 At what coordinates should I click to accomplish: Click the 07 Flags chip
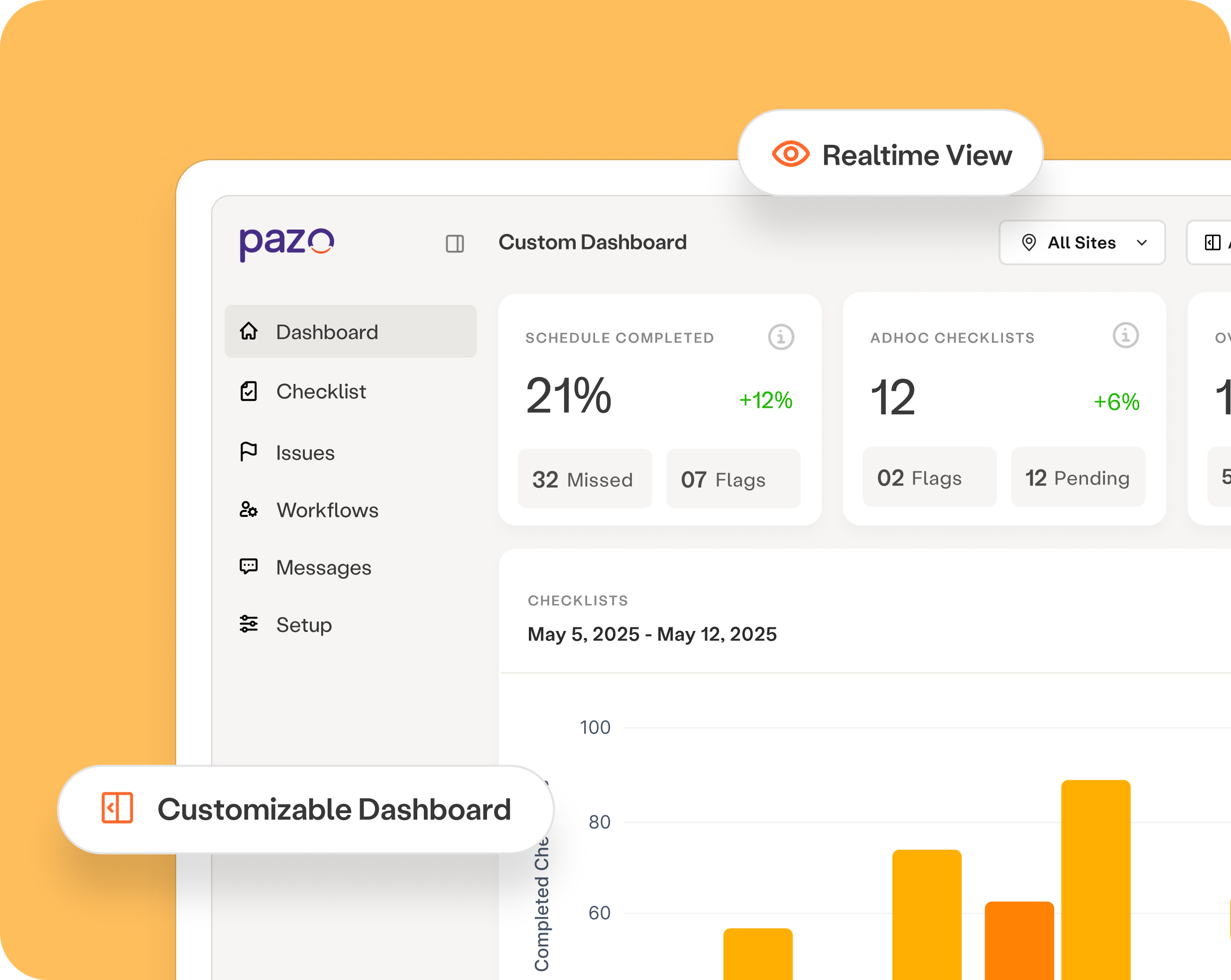tap(733, 479)
